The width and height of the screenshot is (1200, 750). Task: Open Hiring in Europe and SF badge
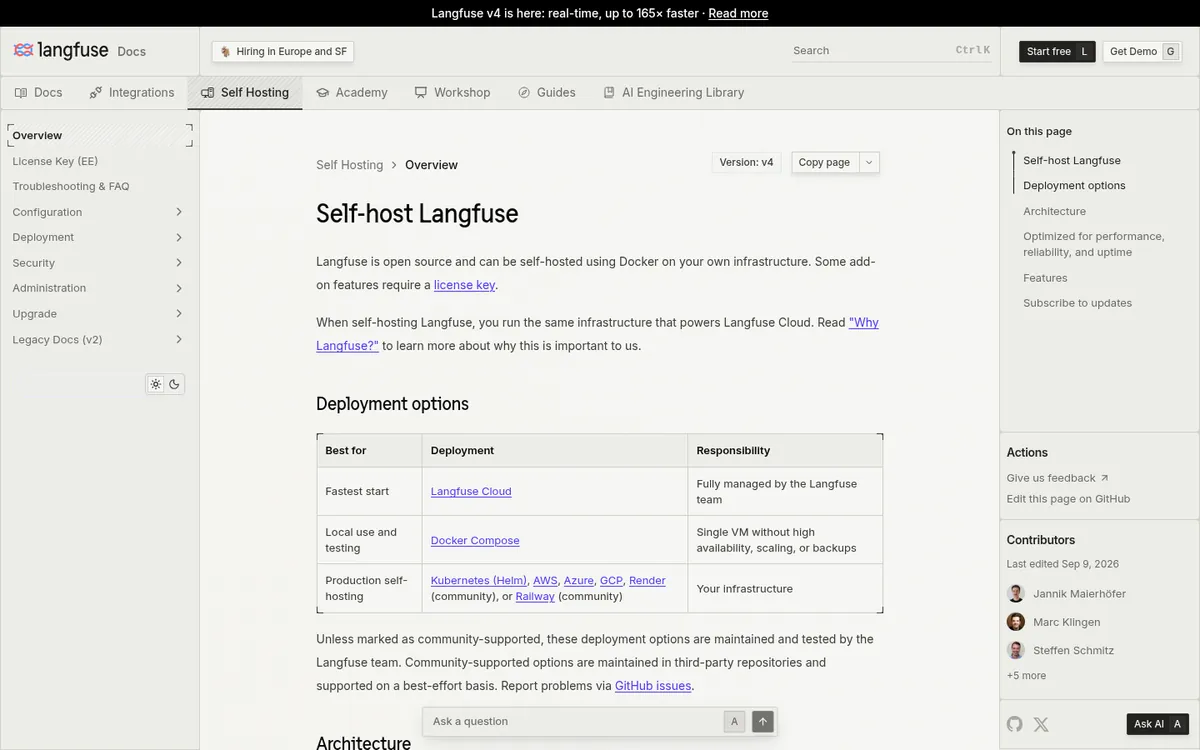[283, 51]
